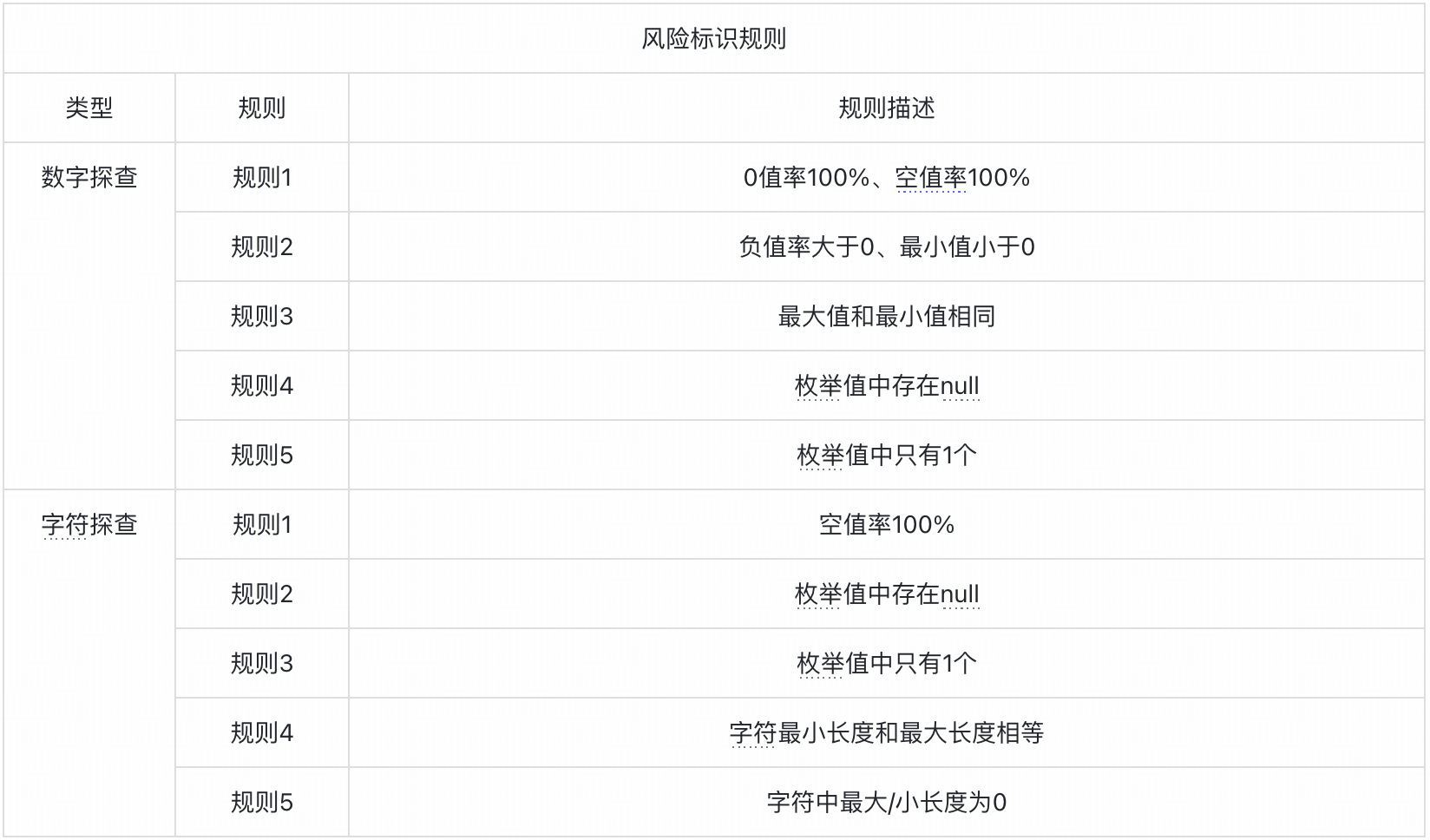
Task: Select the 数字探查 type cell
Action: point(89,178)
